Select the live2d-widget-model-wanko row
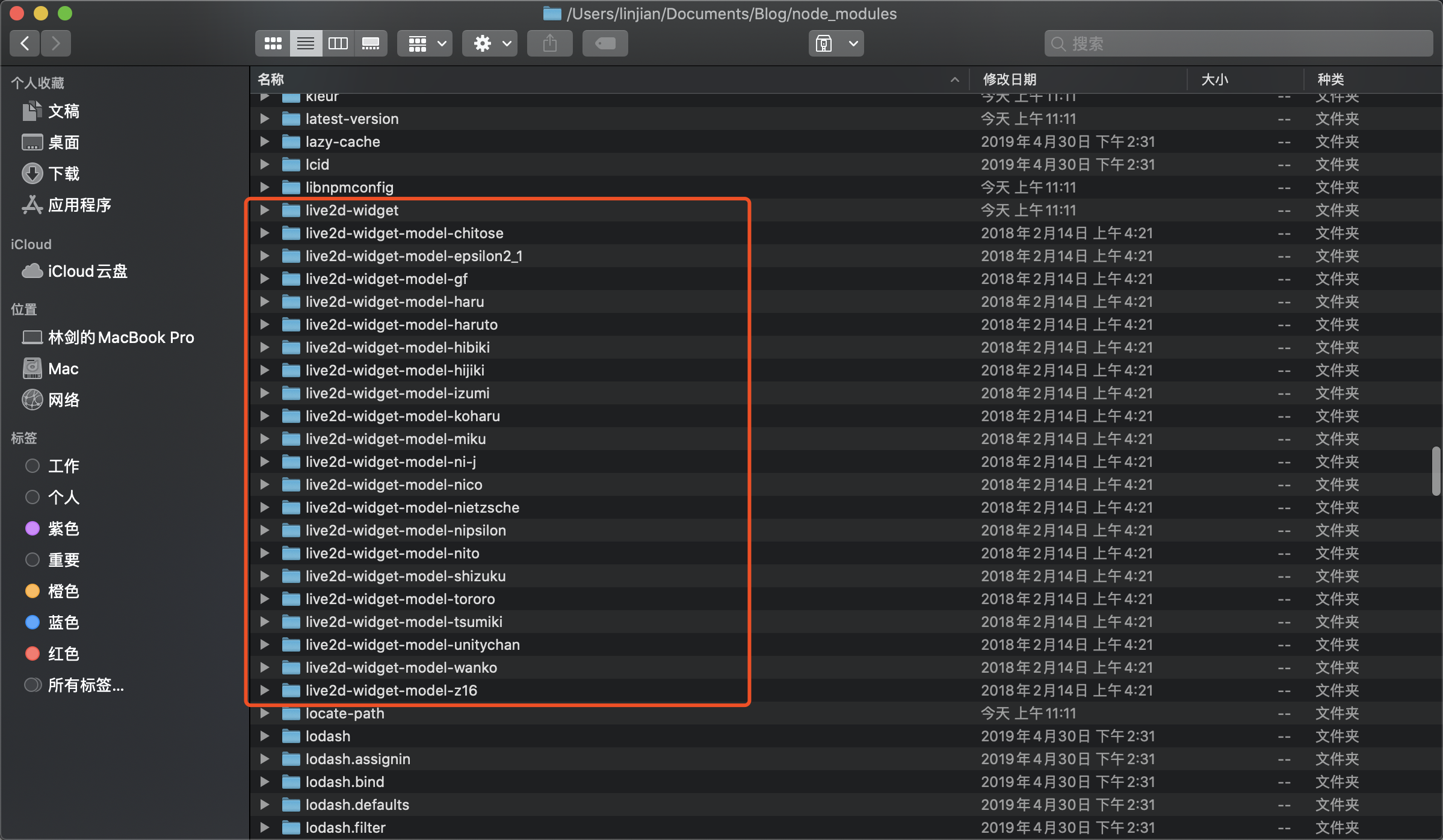The width and height of the screenshot is (1443, 840). pyautogui.click(x=846, y=667)
